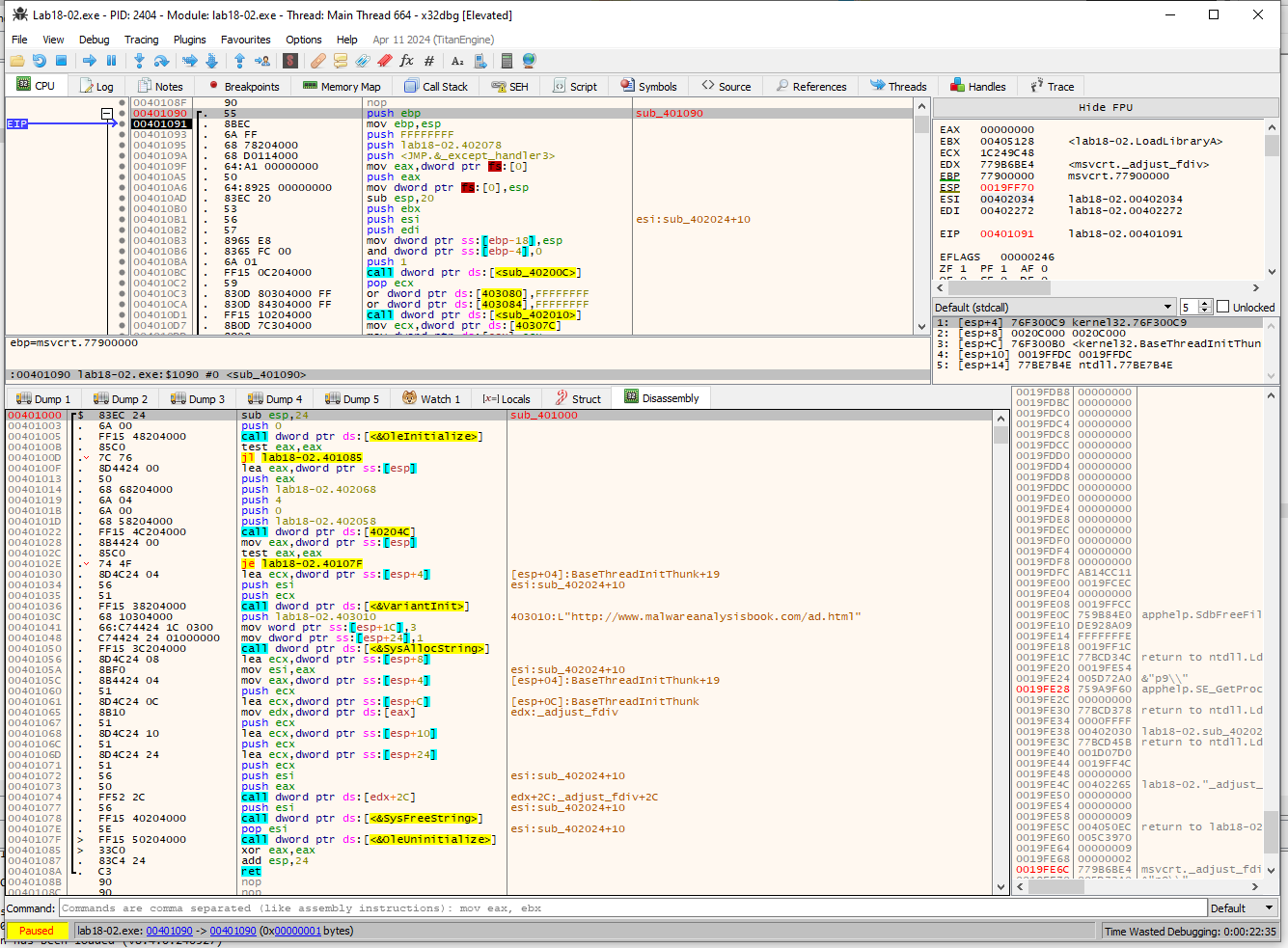
Task: Step into the next instruction
Action: click(140, 61)
